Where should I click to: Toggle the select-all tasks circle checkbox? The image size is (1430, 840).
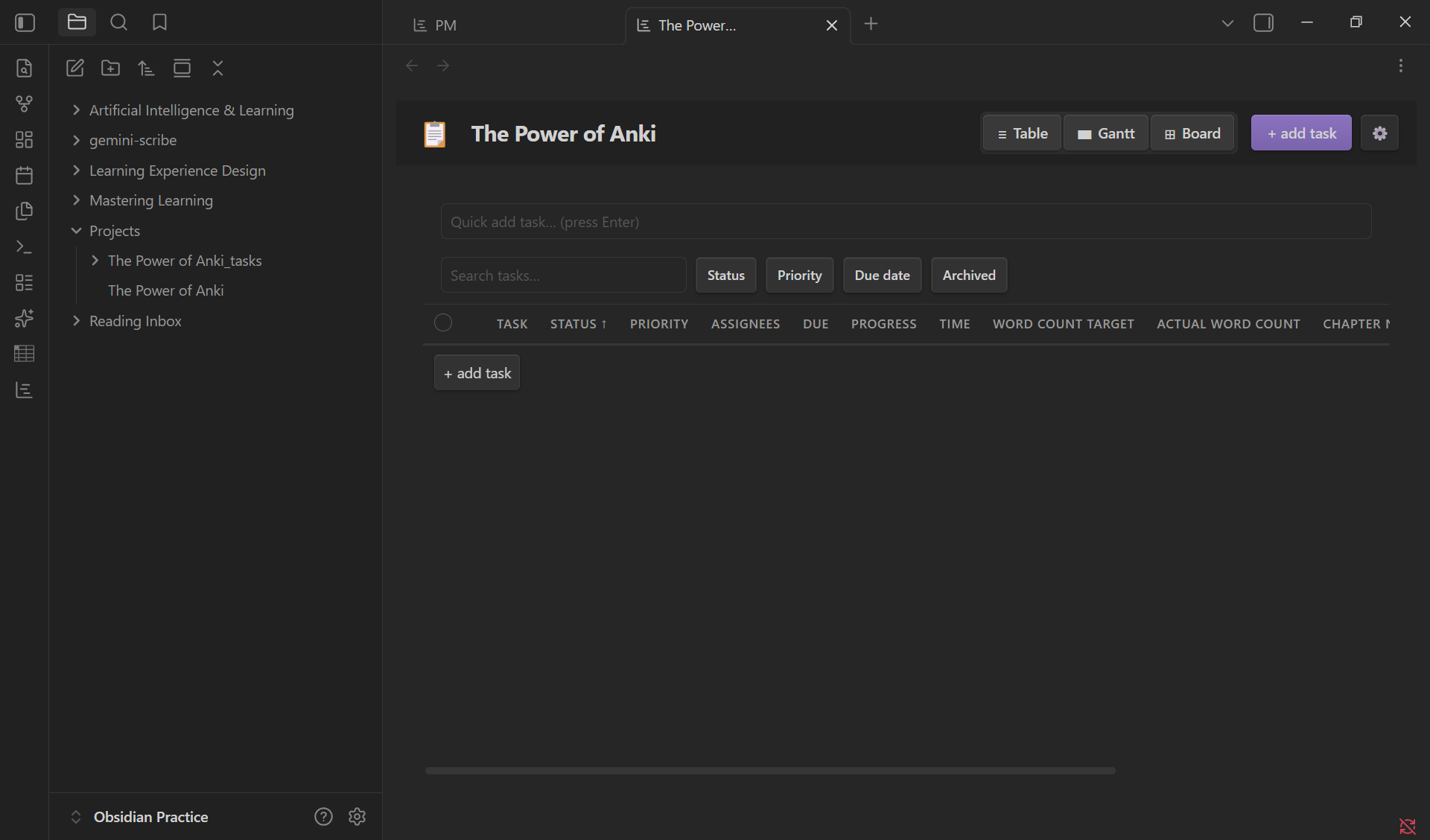coord(443,322)
